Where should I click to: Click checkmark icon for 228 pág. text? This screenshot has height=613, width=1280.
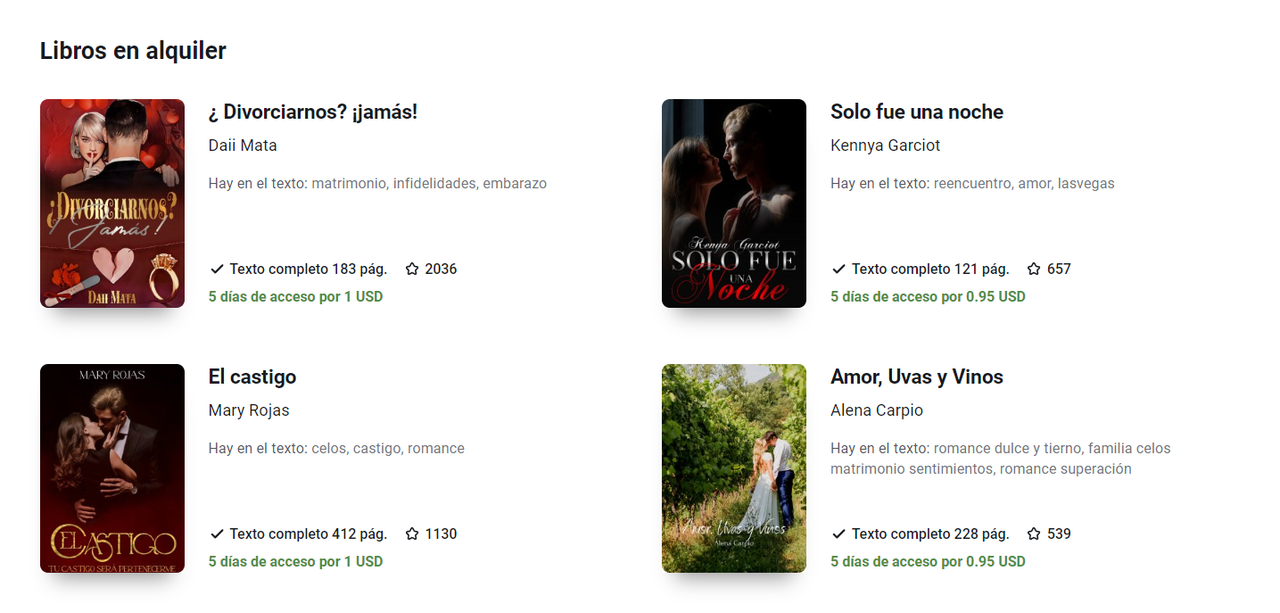click(839, 534)
